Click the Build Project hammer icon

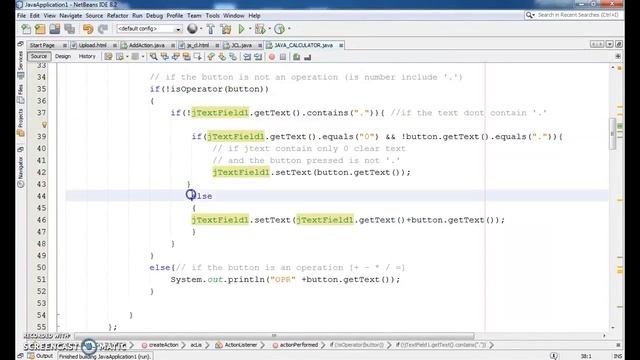pos(211,29)
